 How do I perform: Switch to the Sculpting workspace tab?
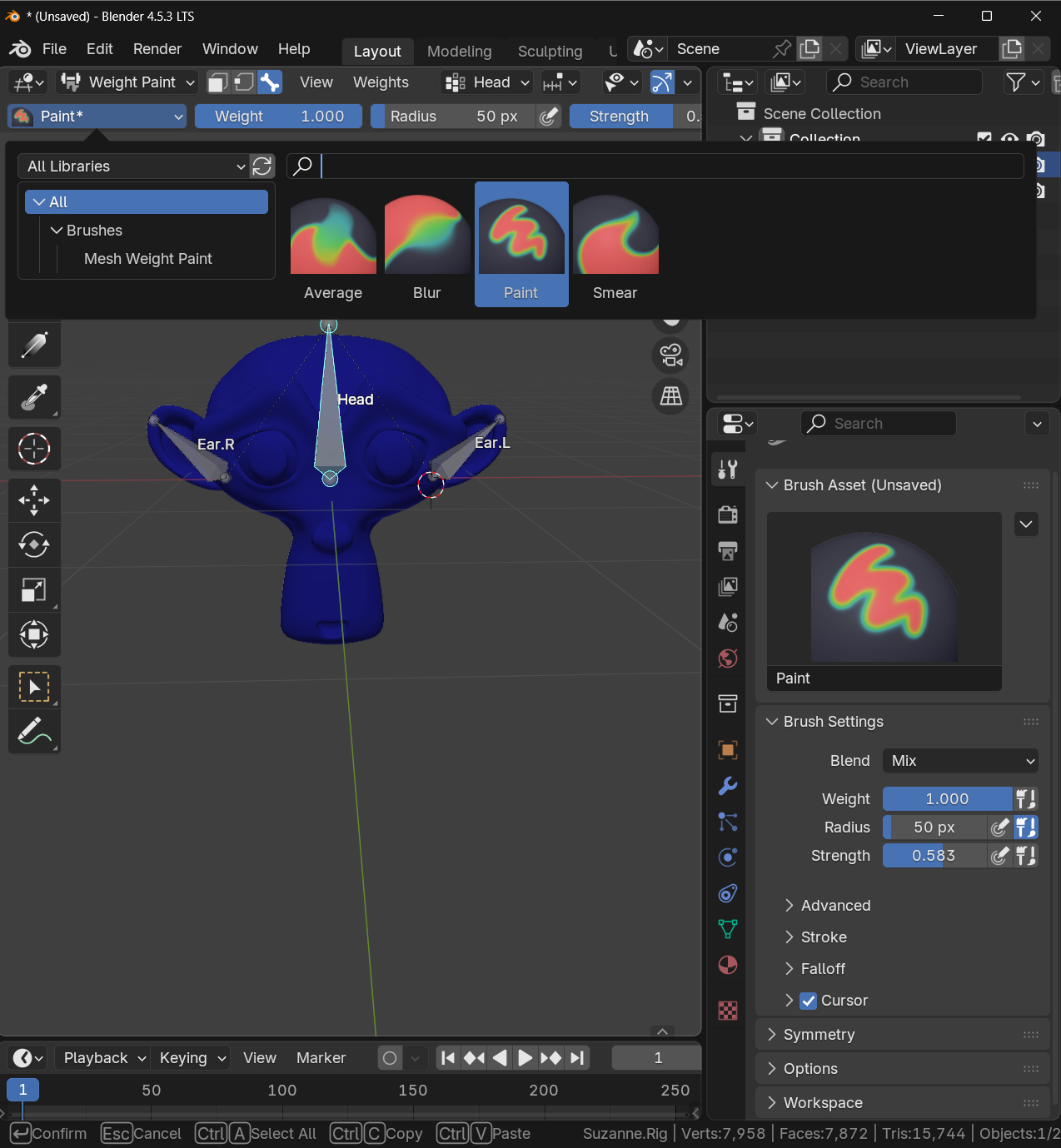(x=550, y=51)
